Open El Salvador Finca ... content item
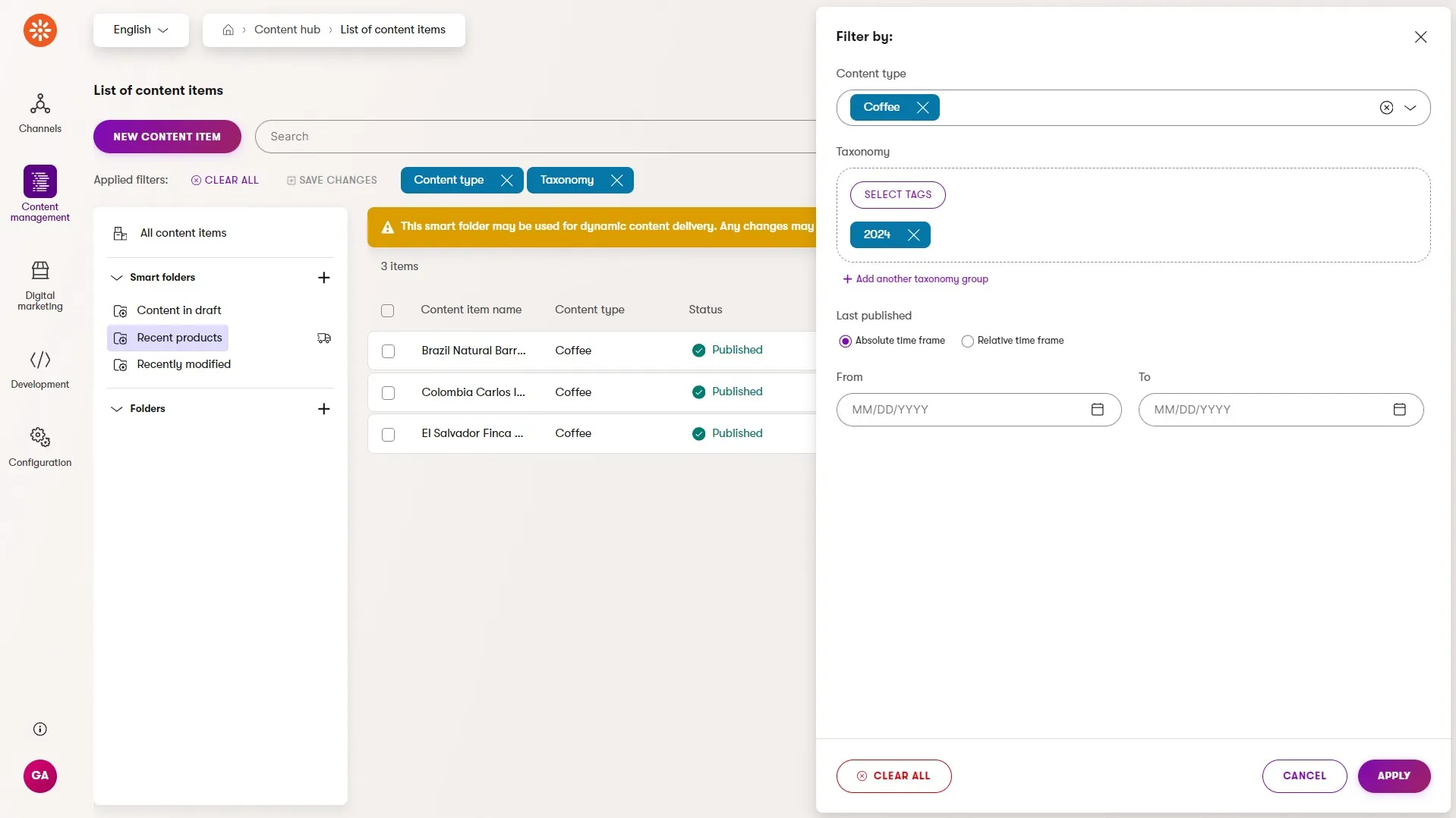The image size is (1456, 818). tap(472, 433)
